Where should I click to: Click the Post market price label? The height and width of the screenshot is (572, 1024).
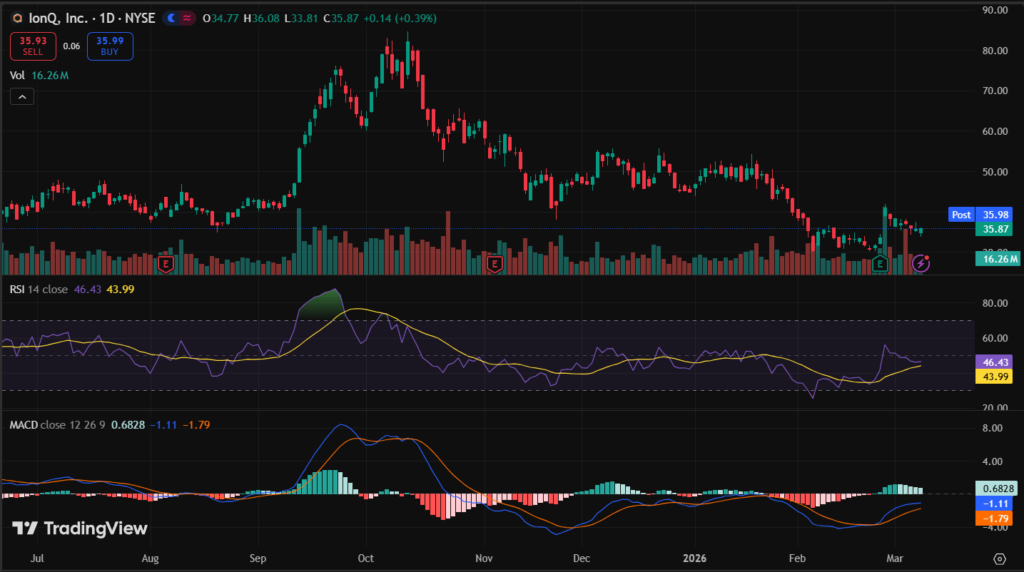pyautogui.click(x=960, y=214)
